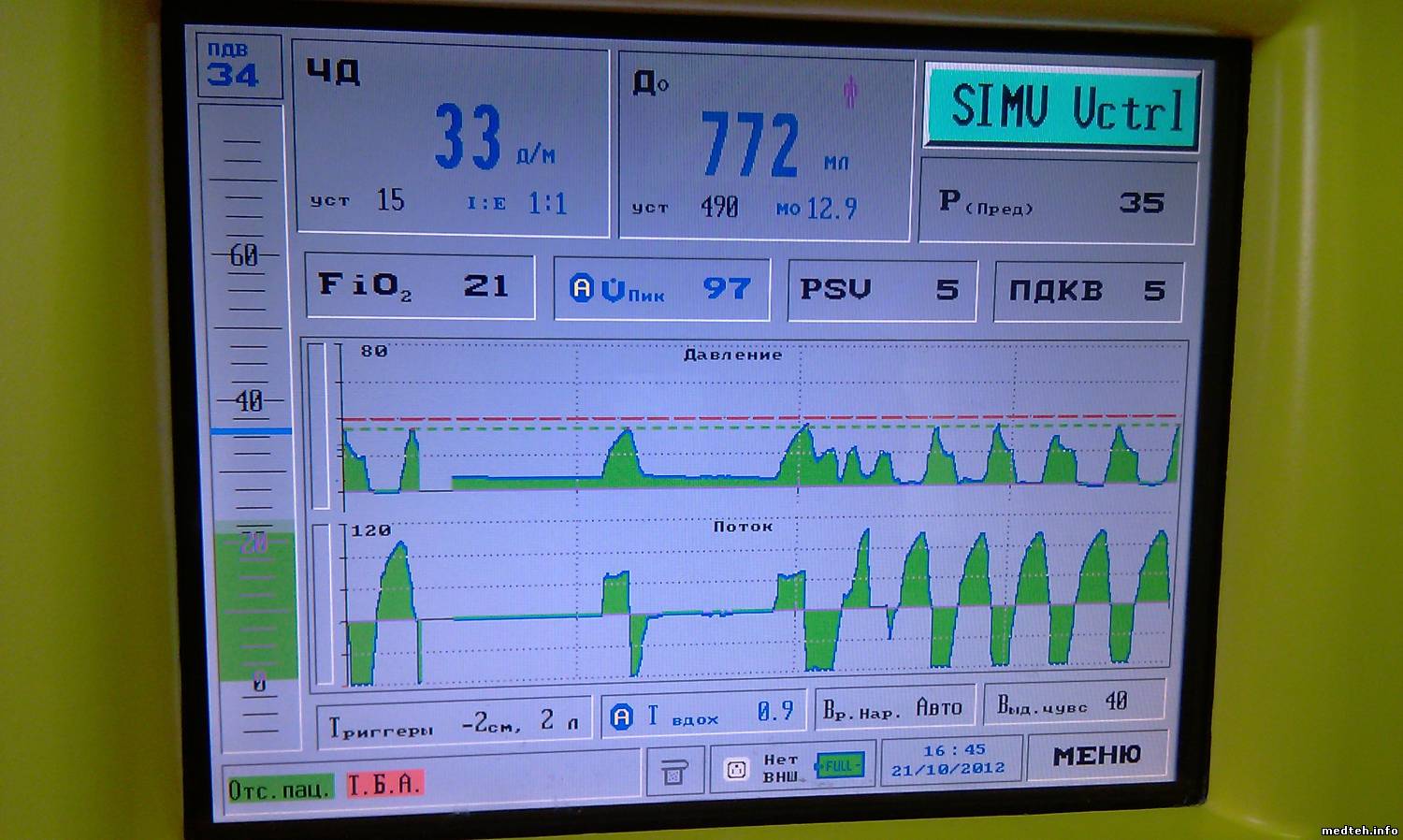Tap the FULL battery indicator icon
Screen dimensions: 1403x840
(x=839, y=766)
